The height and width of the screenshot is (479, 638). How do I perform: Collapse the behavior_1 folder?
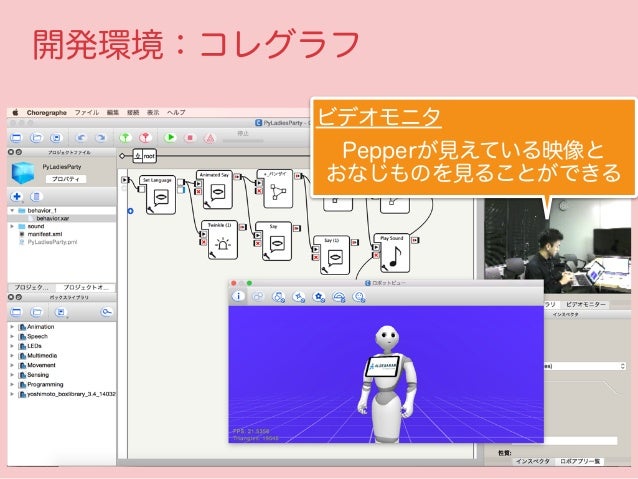[12, 210]
